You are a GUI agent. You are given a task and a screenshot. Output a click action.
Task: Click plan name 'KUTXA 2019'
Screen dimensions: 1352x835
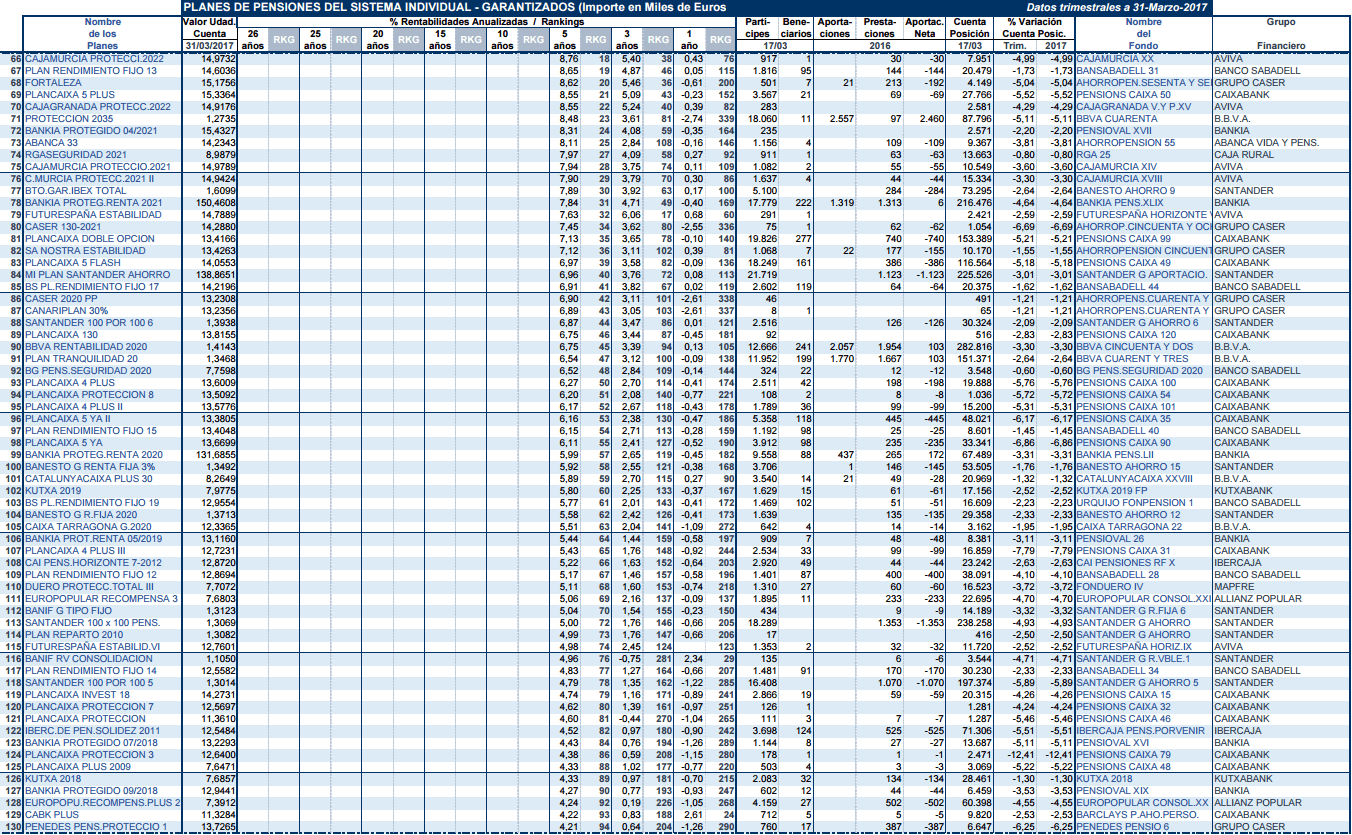(51, 491)
